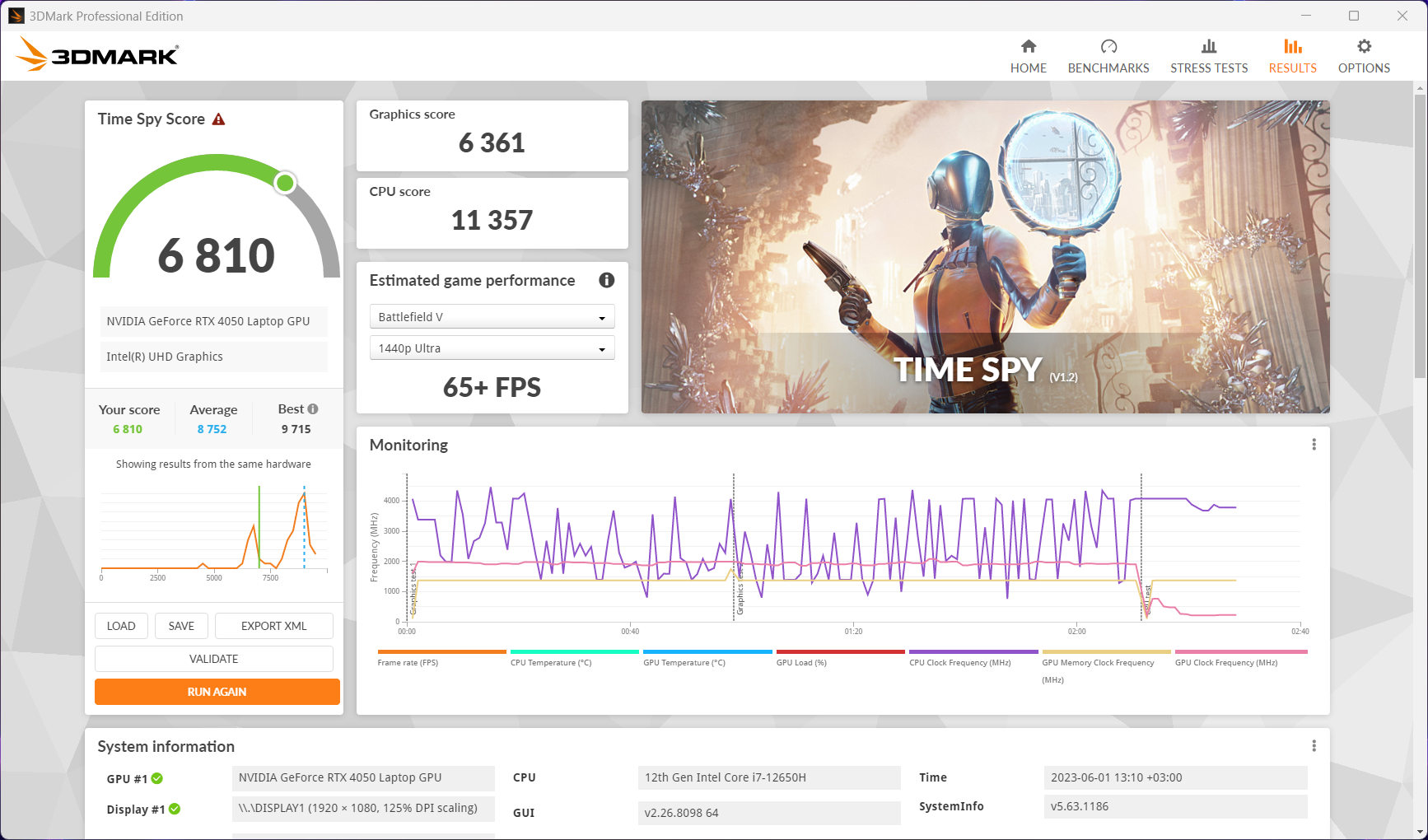This screenshot has width=1428, height=840.
Task: Open the System information three-dot menu
Action: (1314, 746)
